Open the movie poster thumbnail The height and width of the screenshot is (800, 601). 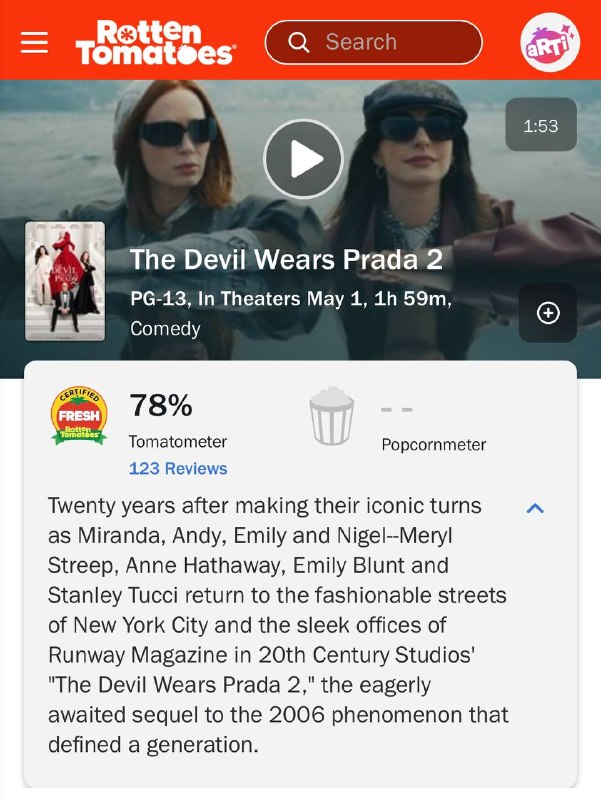pos(65,281)
